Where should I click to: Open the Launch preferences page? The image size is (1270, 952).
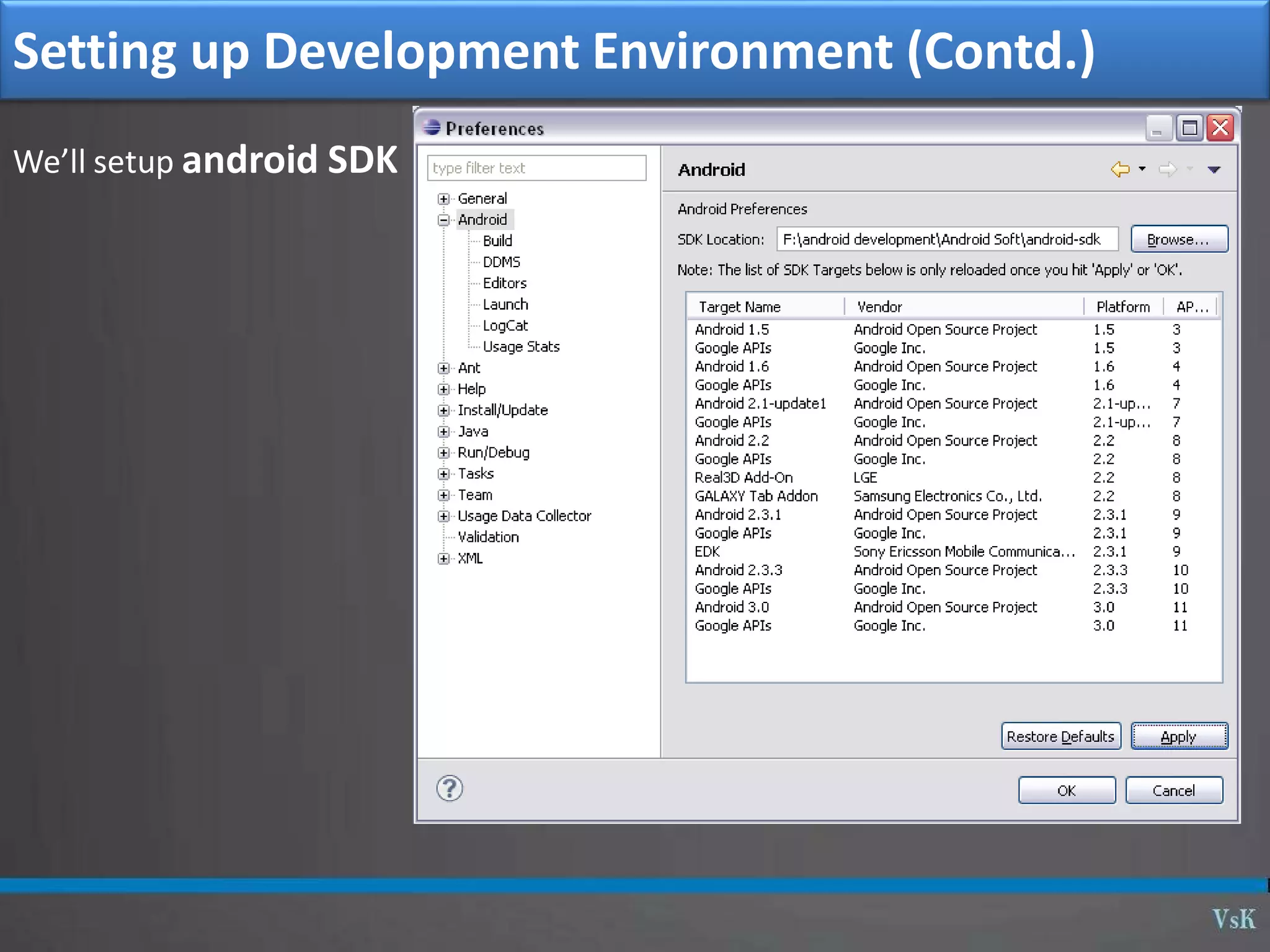point(505,304)
